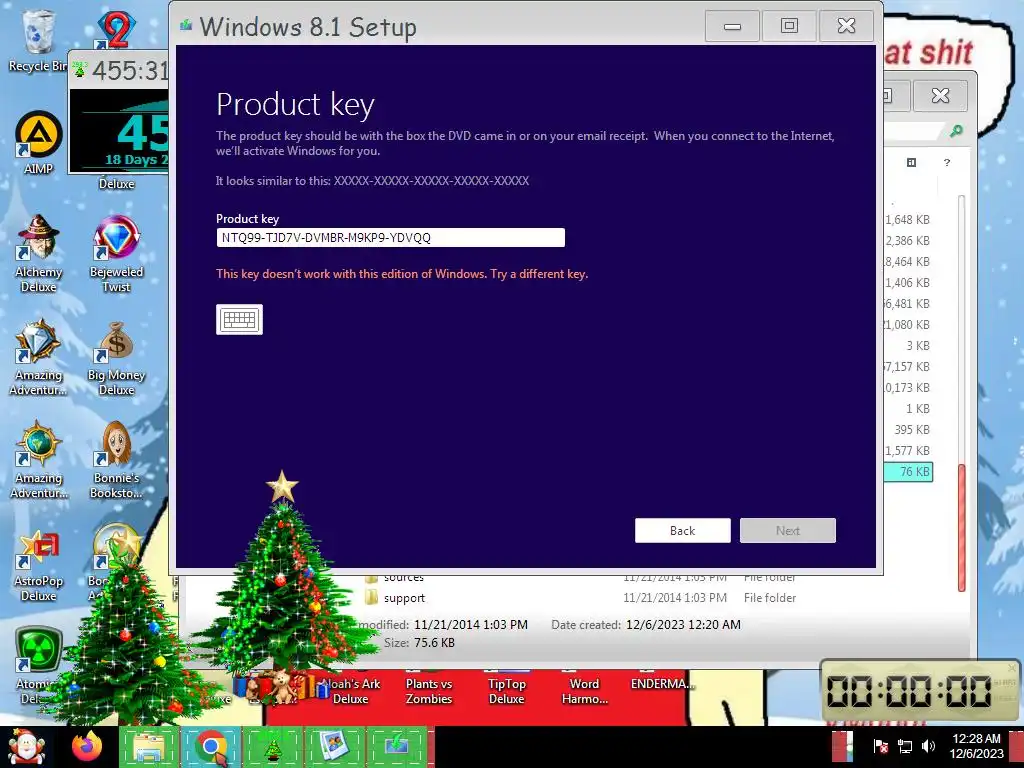Open the volume speaker tray icon
This screenshot has height=768, width=1024.
click(x=928, y=746)
